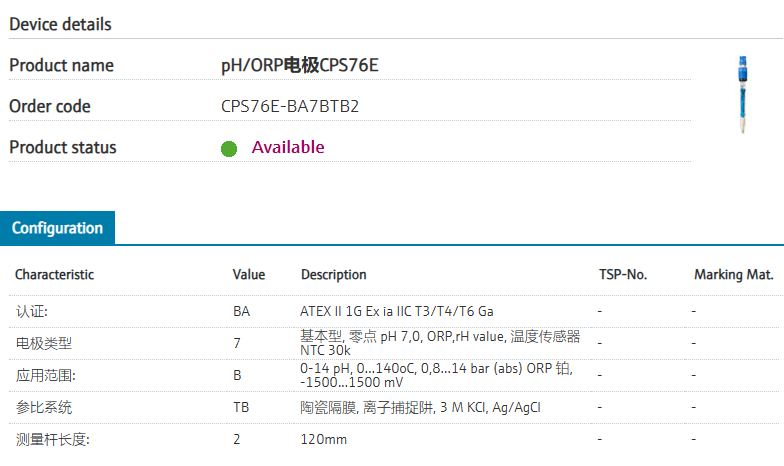Select the 电极类型 characteristic row
Image resolution: width=784 pixels, height=466 pixels.
point(394,344)
